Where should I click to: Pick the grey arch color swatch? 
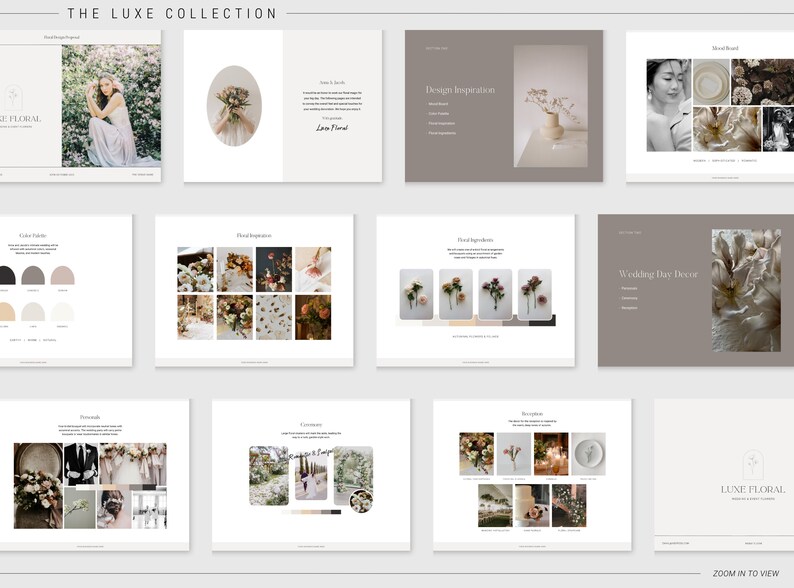(33, 276)
